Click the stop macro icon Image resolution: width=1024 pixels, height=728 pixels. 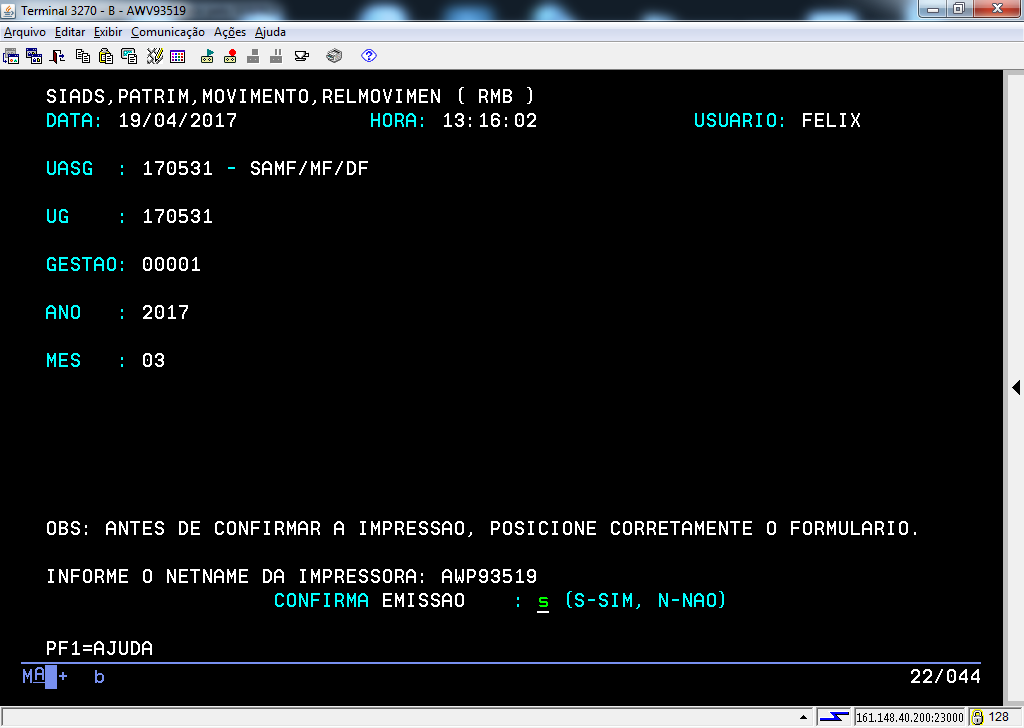click(253, 56)
